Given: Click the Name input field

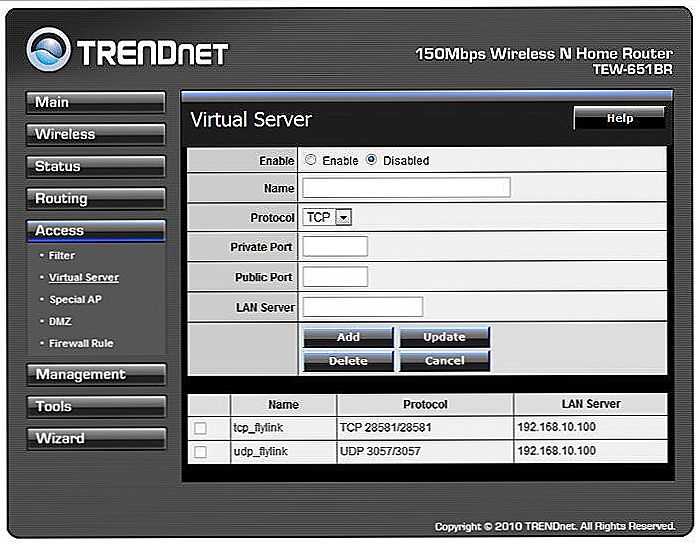Looking at the screenshot, I should pos(406,188).
